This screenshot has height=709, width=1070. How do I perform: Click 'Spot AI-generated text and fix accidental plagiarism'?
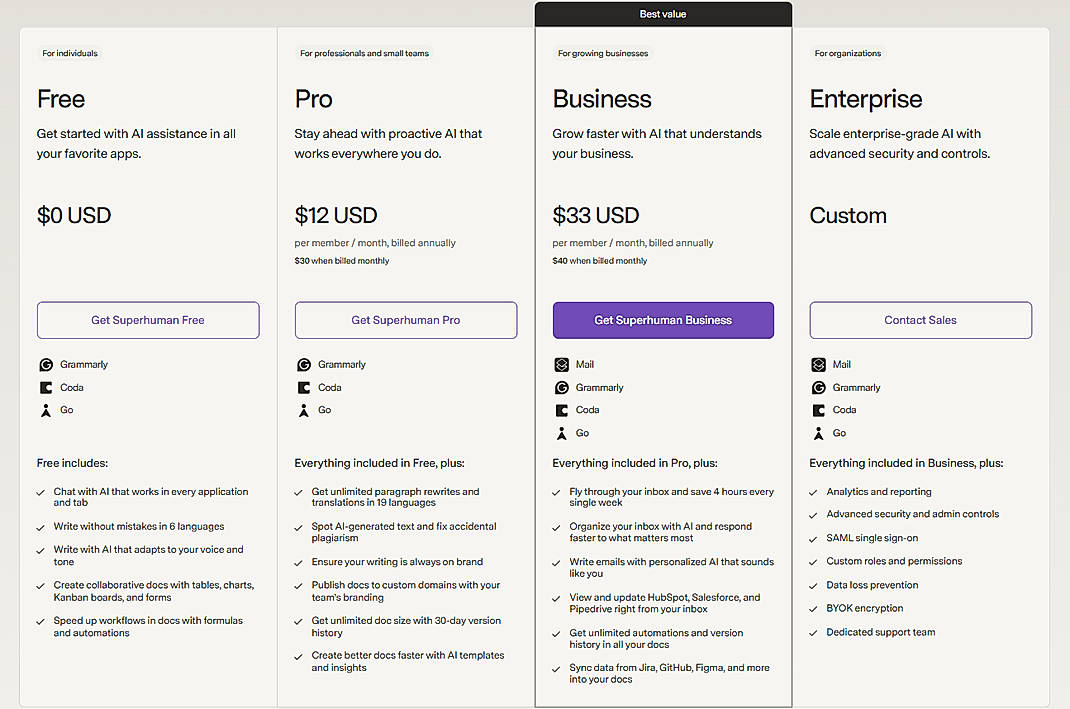(404, 532)
